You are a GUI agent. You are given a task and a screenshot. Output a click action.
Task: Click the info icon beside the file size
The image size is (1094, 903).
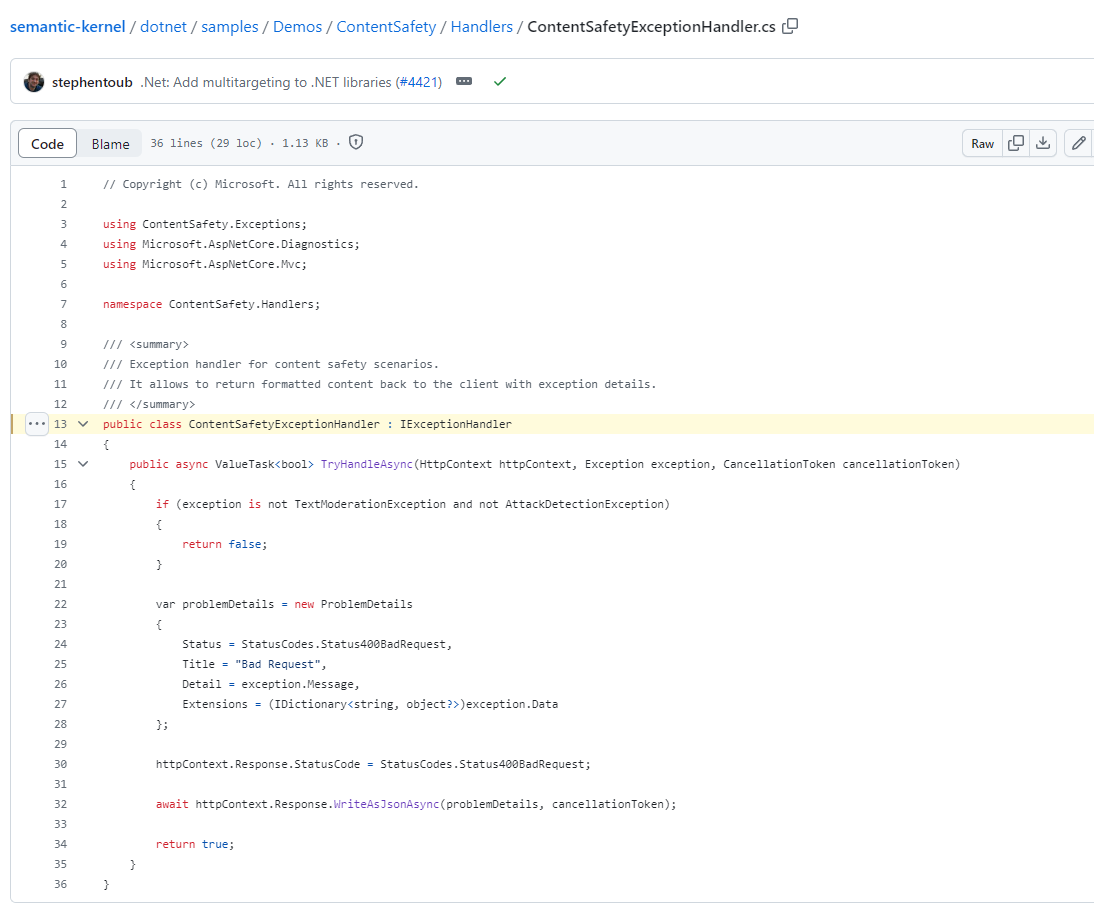point(355,143)
